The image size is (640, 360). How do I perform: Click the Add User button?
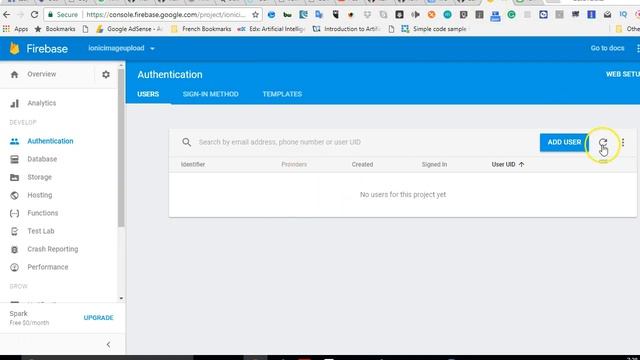pos(564,142)
